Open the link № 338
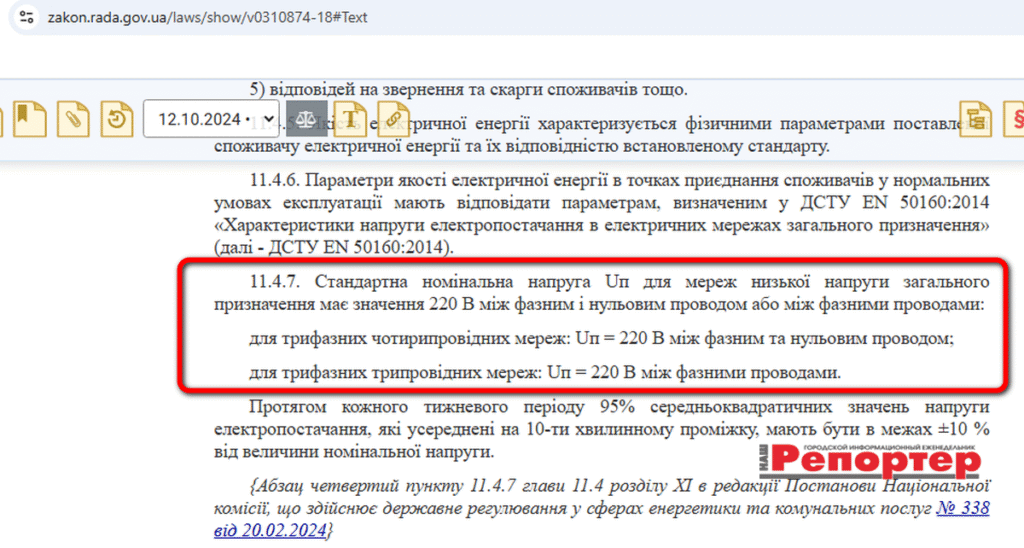 963,508
